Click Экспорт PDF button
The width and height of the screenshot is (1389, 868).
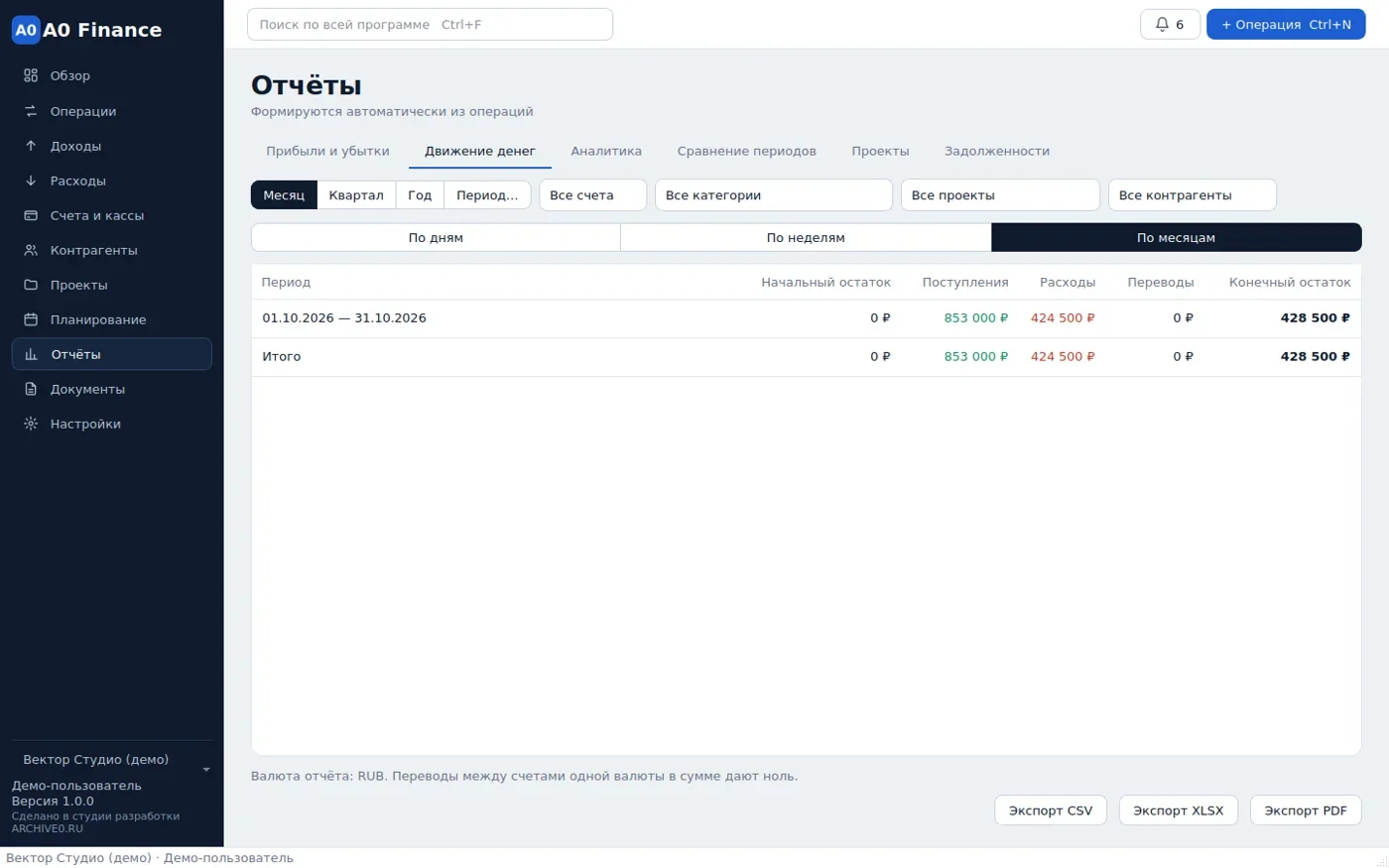(1306, 810)
